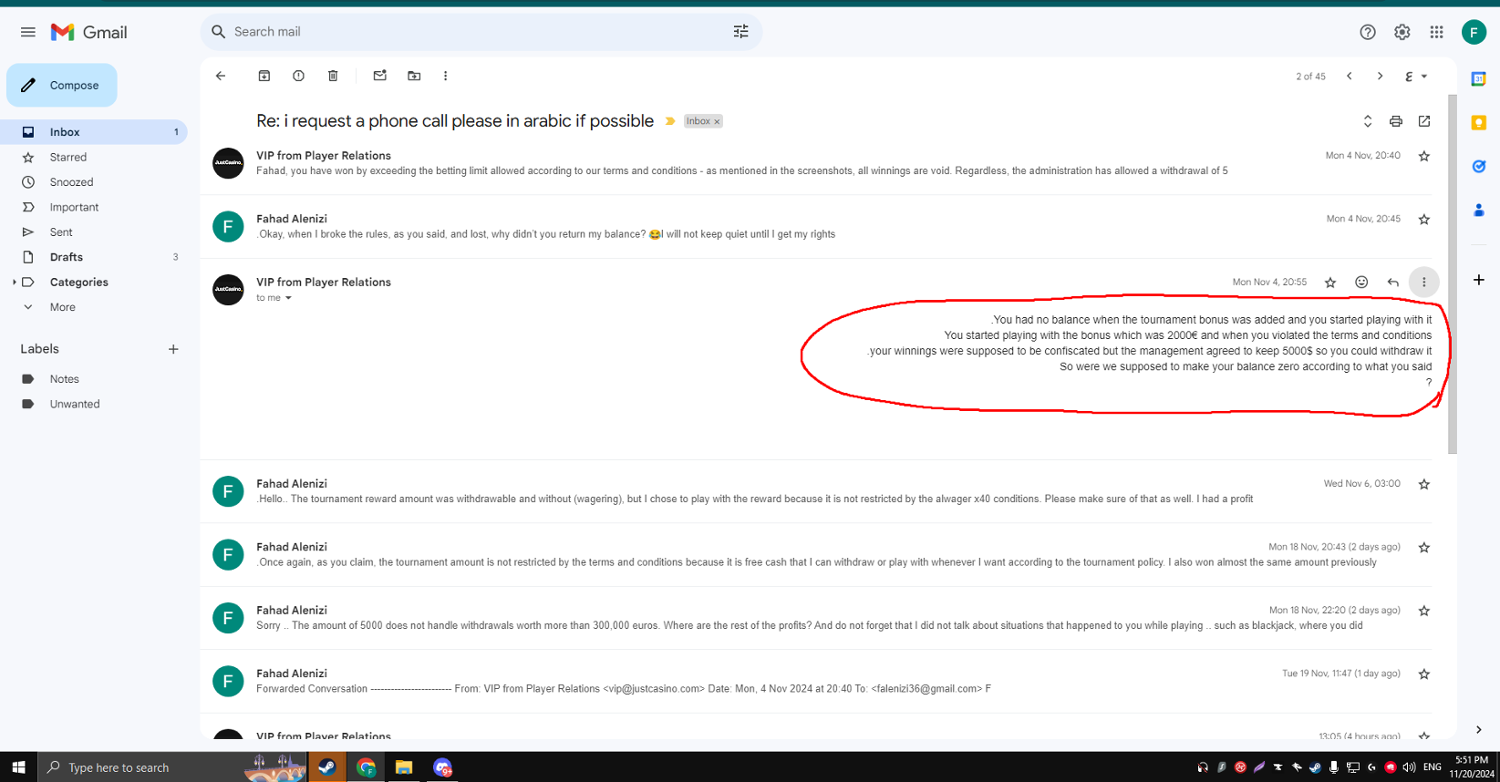Click the Report spam icon

[x=298, y=76]
